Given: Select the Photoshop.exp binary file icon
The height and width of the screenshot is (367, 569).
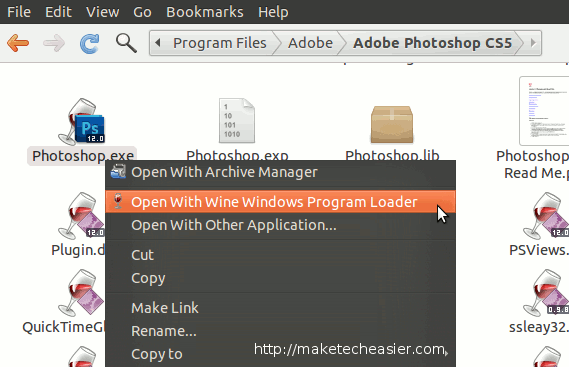Looking at the screenshot, I should point(237,121).
